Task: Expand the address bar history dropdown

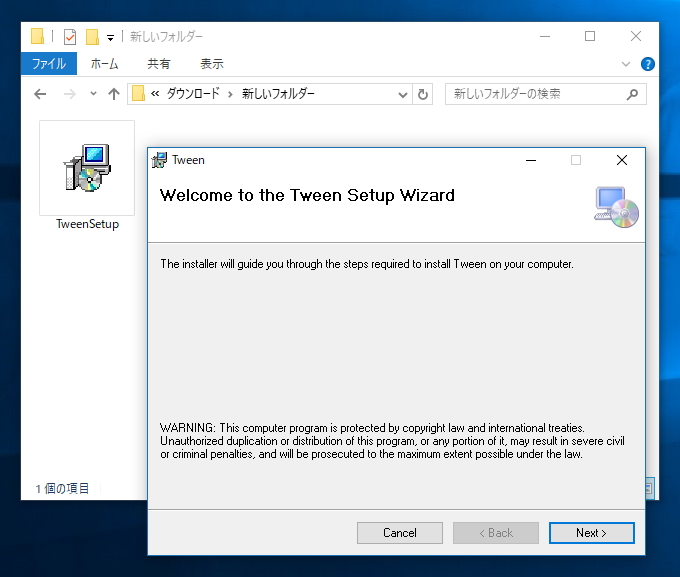Action: 402,94
